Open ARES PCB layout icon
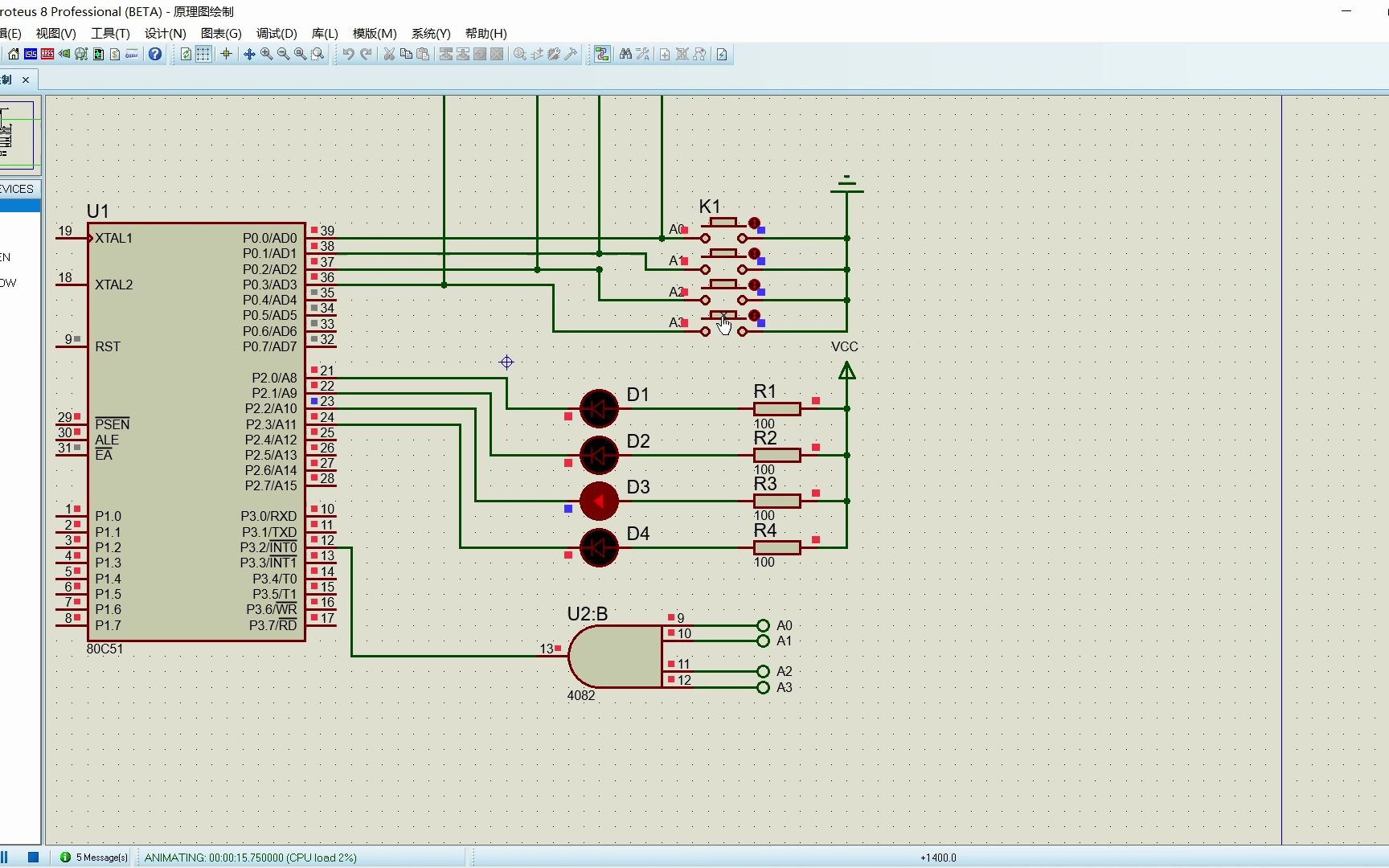Screen dimensions: 1389x868 47,54
